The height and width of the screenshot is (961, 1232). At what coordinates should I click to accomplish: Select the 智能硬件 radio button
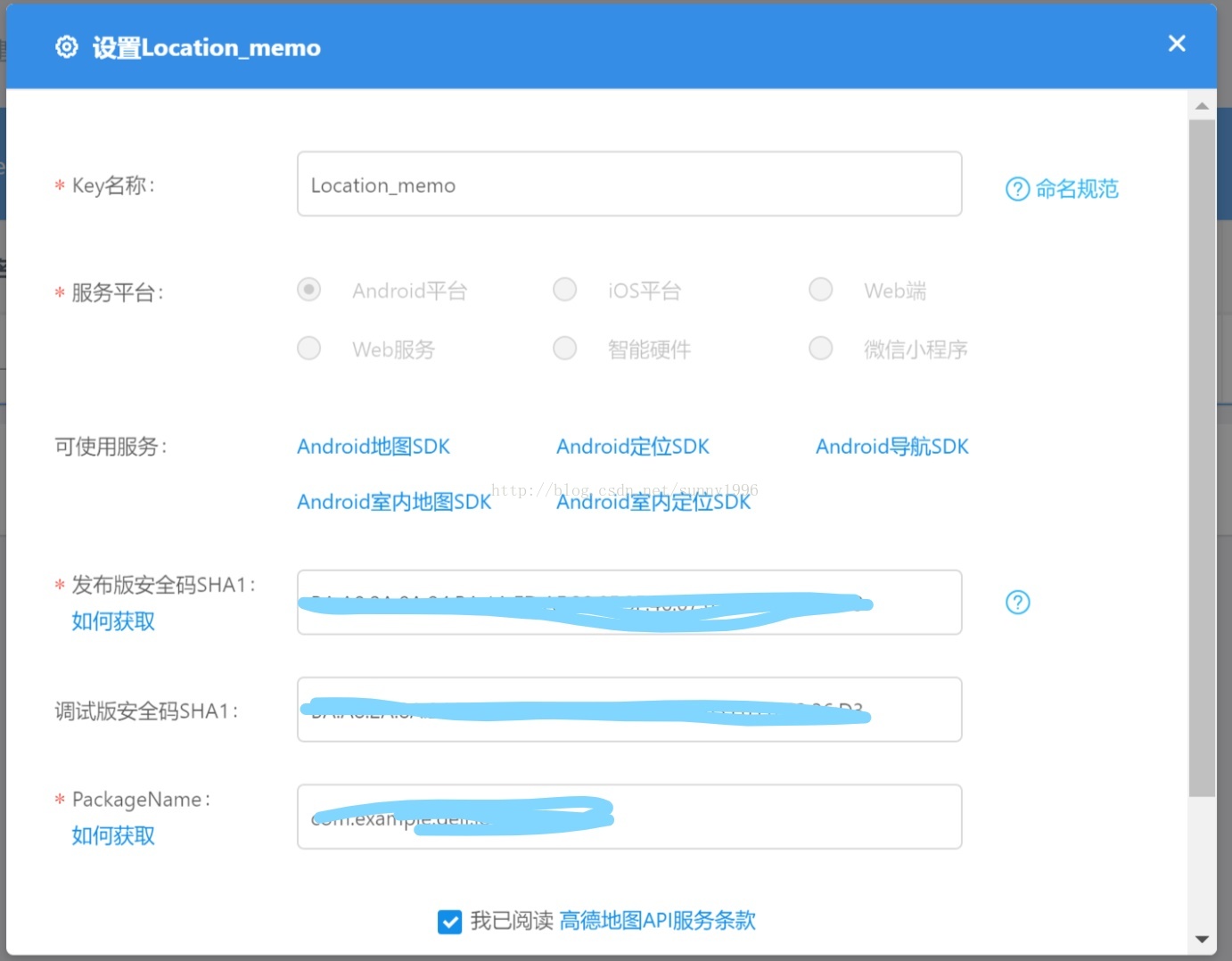[x=565, y=348]
